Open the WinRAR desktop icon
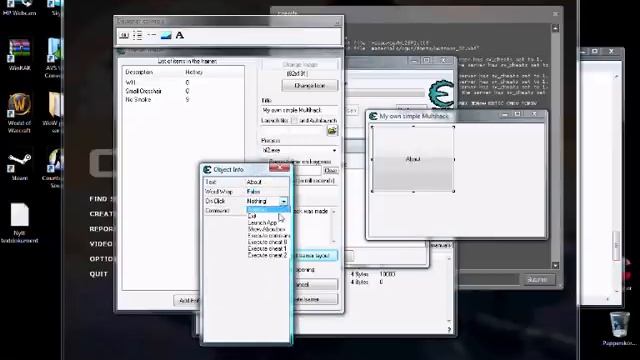 [x=19, y=55]
